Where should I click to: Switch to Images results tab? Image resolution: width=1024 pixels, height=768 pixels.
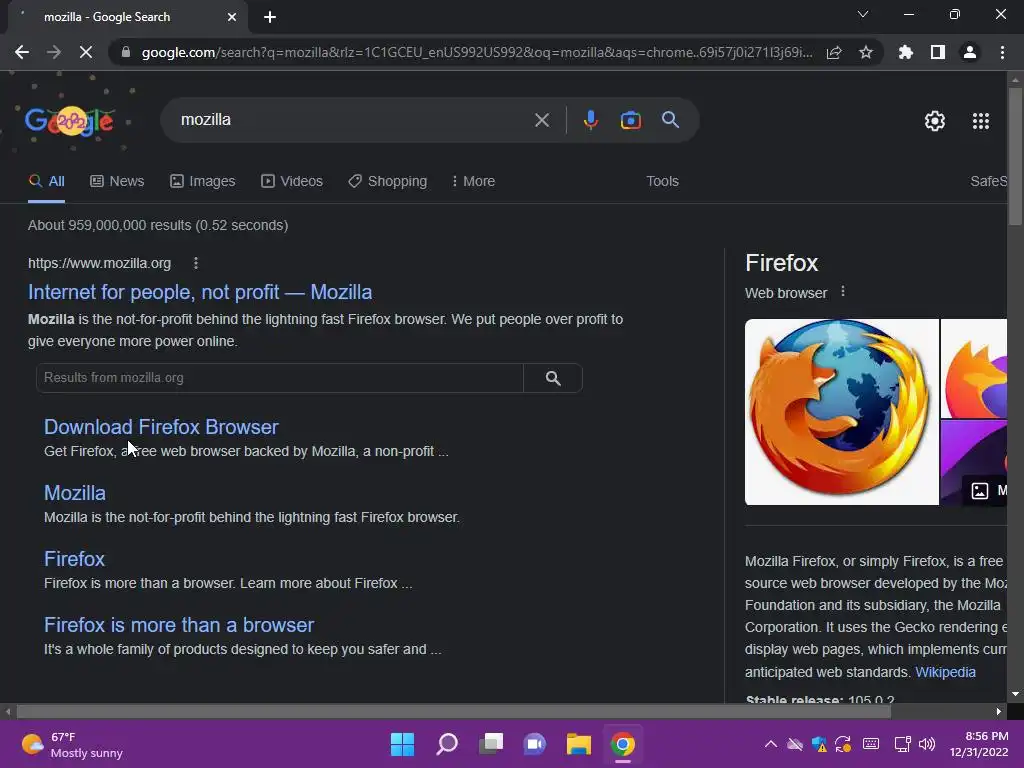[x=202, y=182]
